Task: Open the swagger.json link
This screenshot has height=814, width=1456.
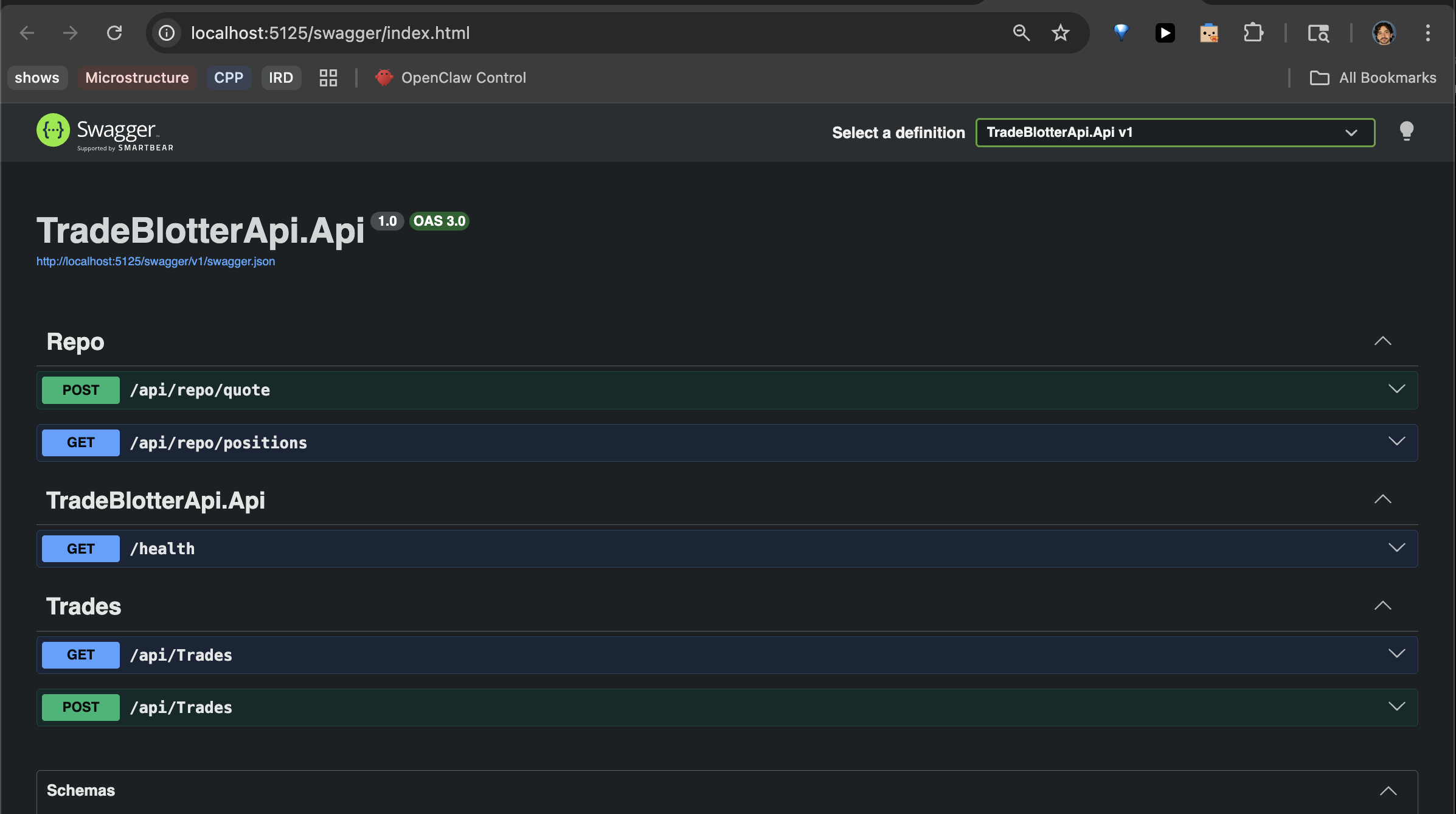Action: pos(156,262)
